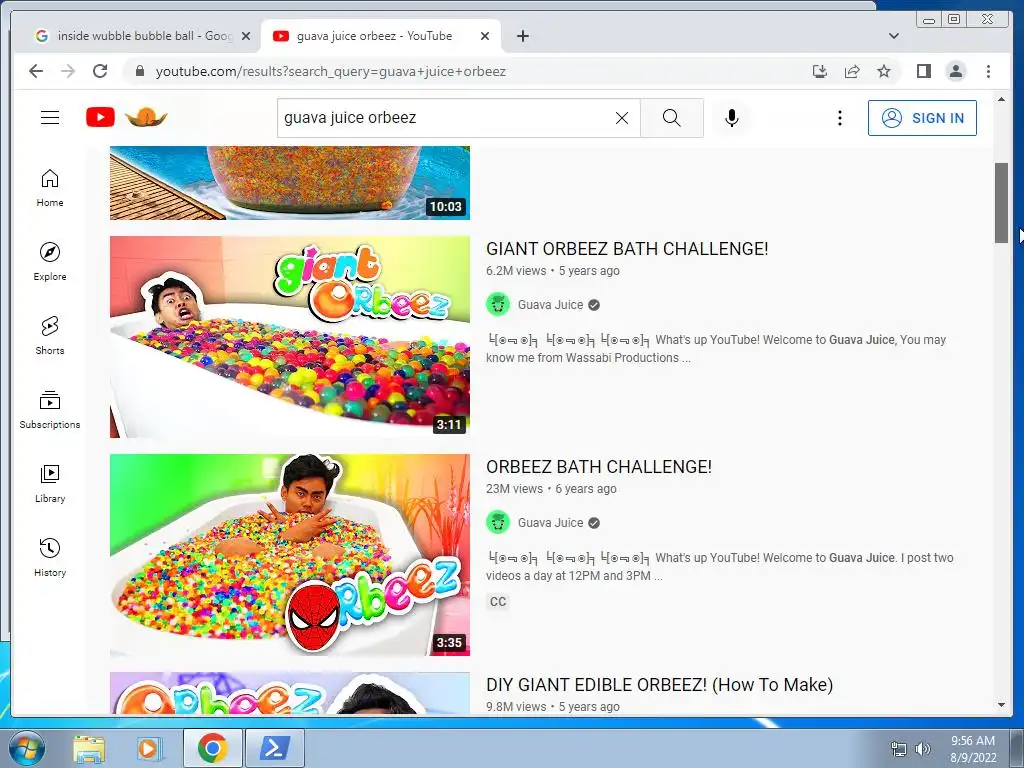The width and height of the screenshot is (1024, 768).
Task: Play the 10:03 video thumbnail
Action: click(290, 183)
